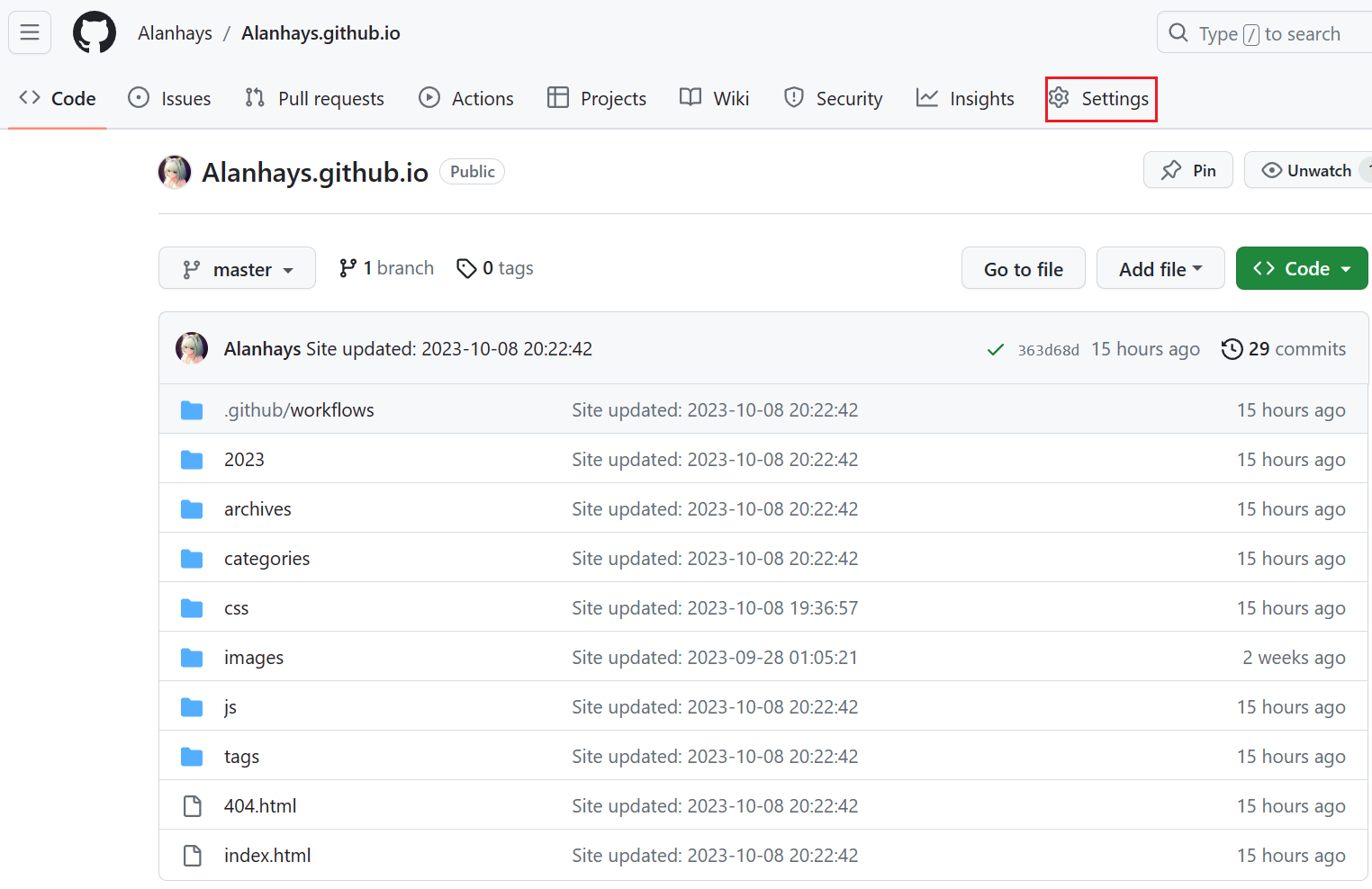
Task: Click the avatar next to repository title
Action: [x=175, y=172]
